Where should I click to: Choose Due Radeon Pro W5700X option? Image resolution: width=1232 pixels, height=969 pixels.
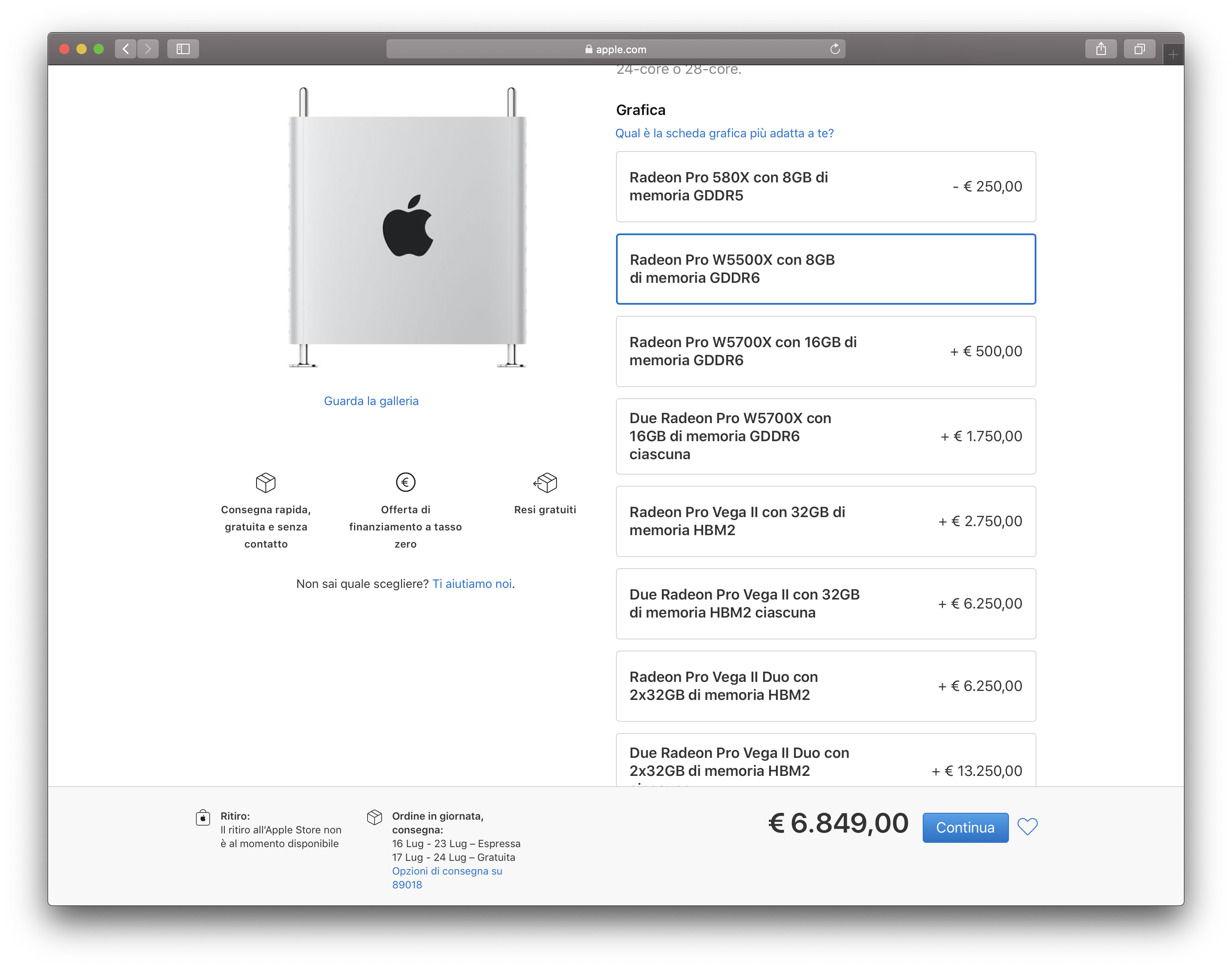pos(825,436)
